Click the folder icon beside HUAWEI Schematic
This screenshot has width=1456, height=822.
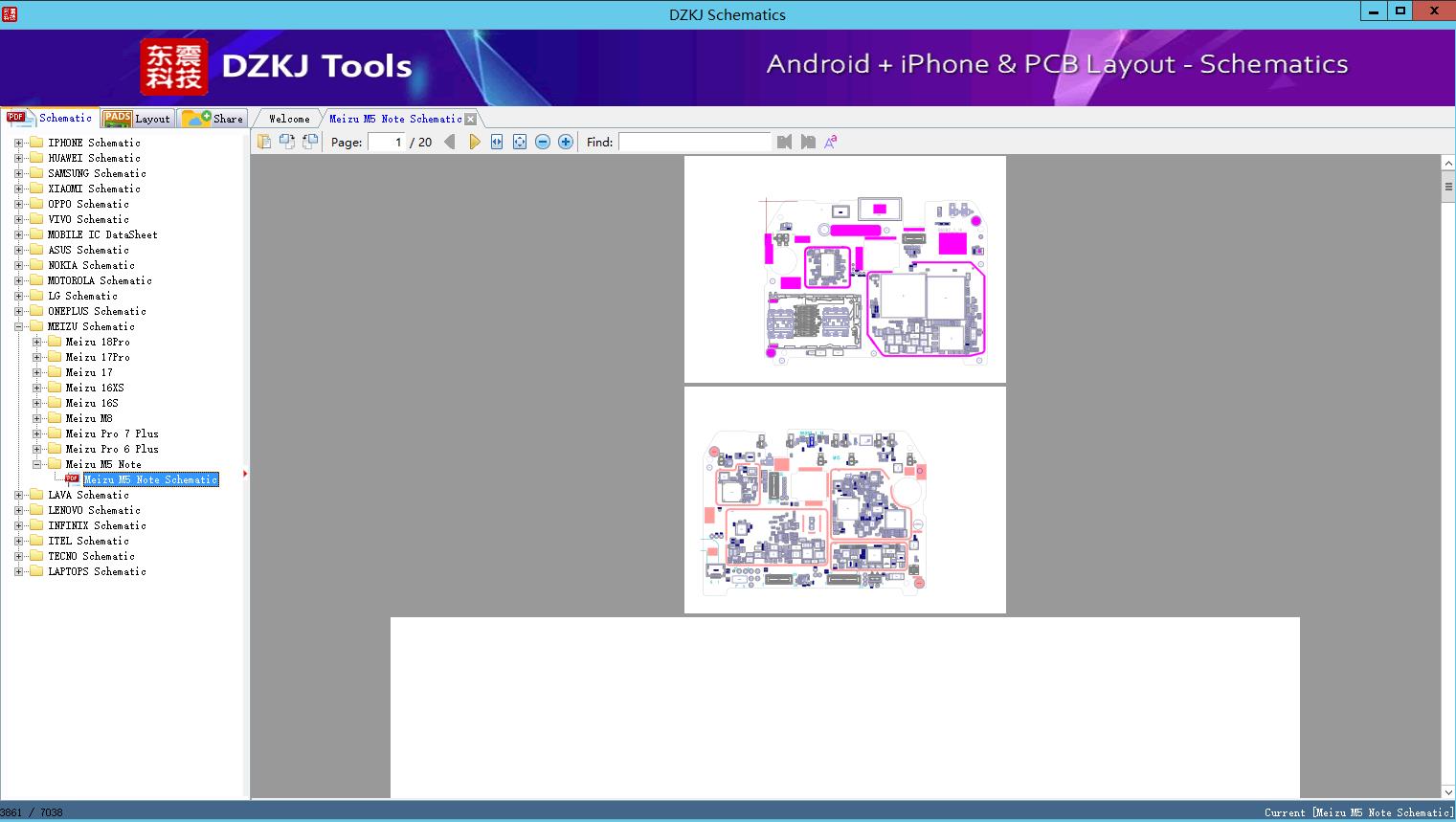(36, 158)
